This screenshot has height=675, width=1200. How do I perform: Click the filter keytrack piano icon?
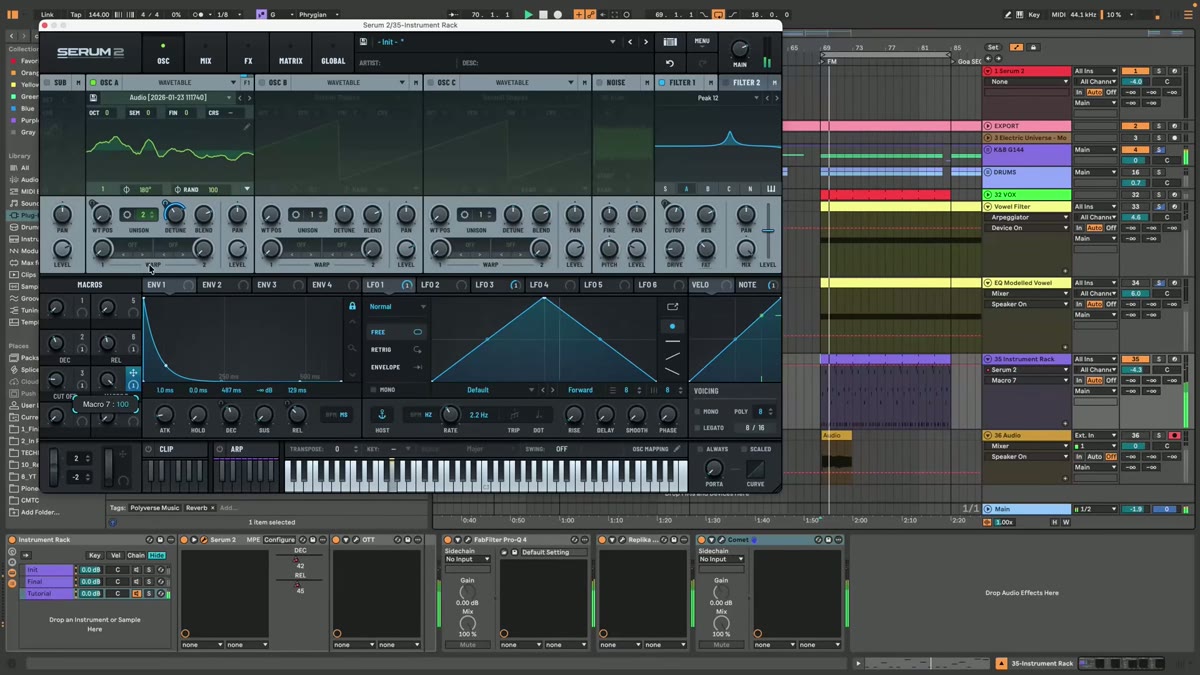pos(771,188)
